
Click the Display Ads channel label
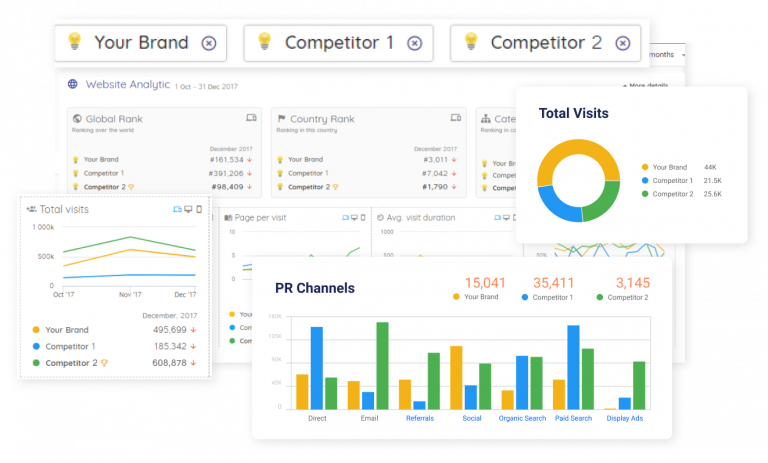625,418
